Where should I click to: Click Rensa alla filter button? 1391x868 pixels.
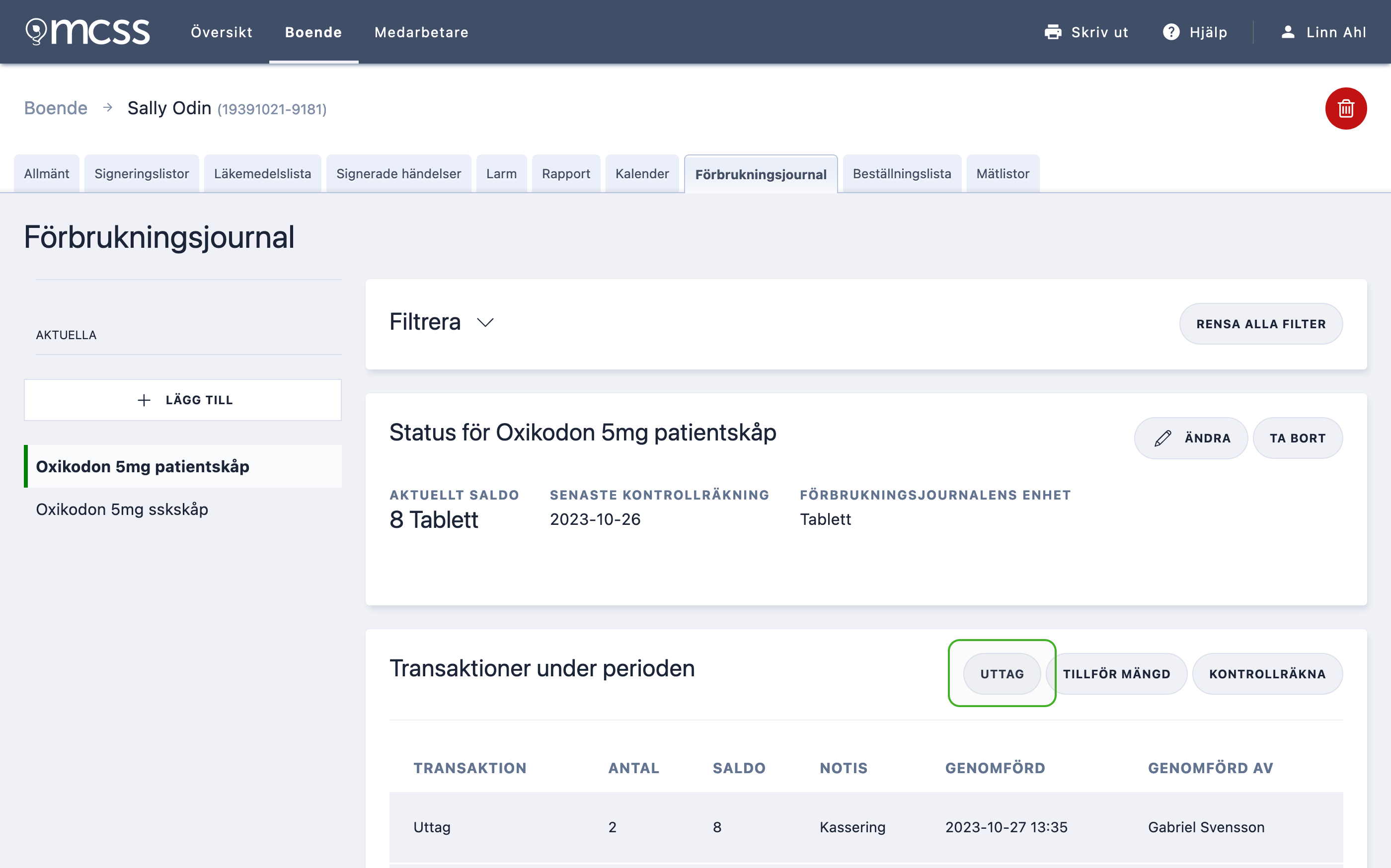[1261, 324]
